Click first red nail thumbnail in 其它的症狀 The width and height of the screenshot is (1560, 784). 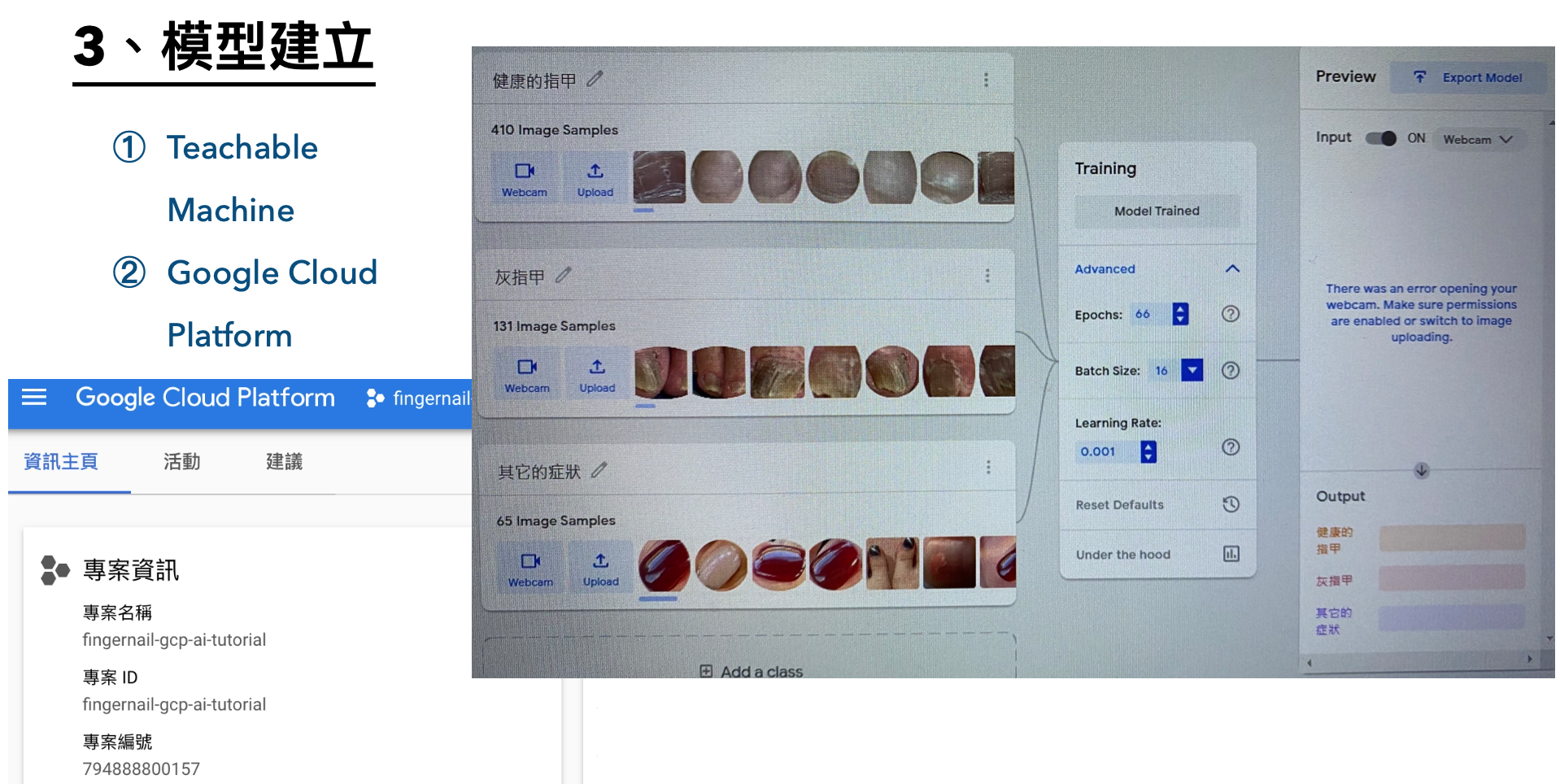(x=665, y=564)
